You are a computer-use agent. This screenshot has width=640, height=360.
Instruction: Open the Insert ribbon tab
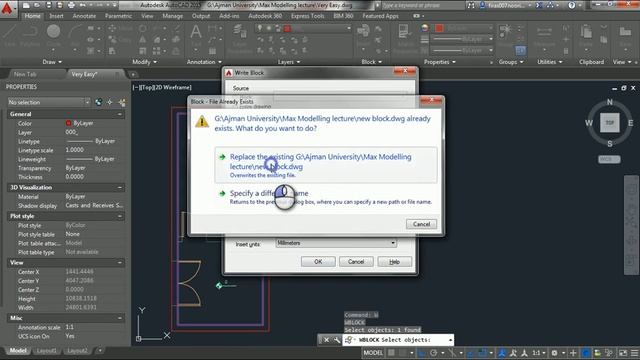tap(56, 16)
